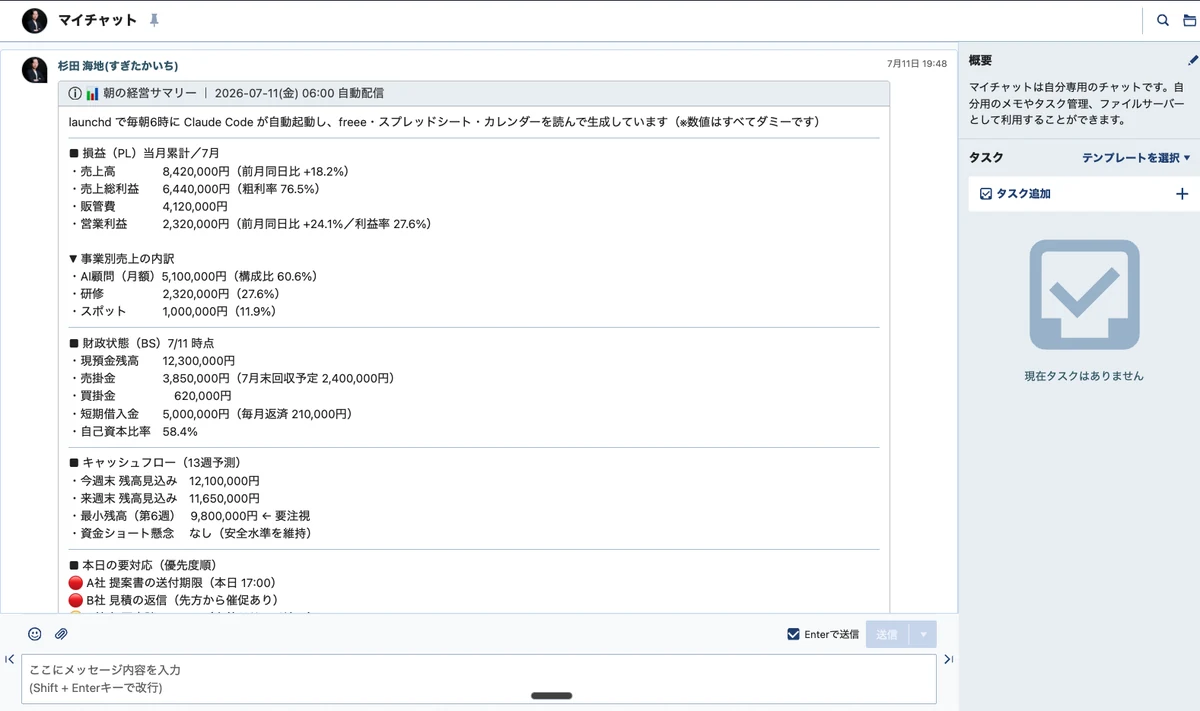1200x711 pixels.
Task: Click the 概要 panel heading
Action: 981,61
